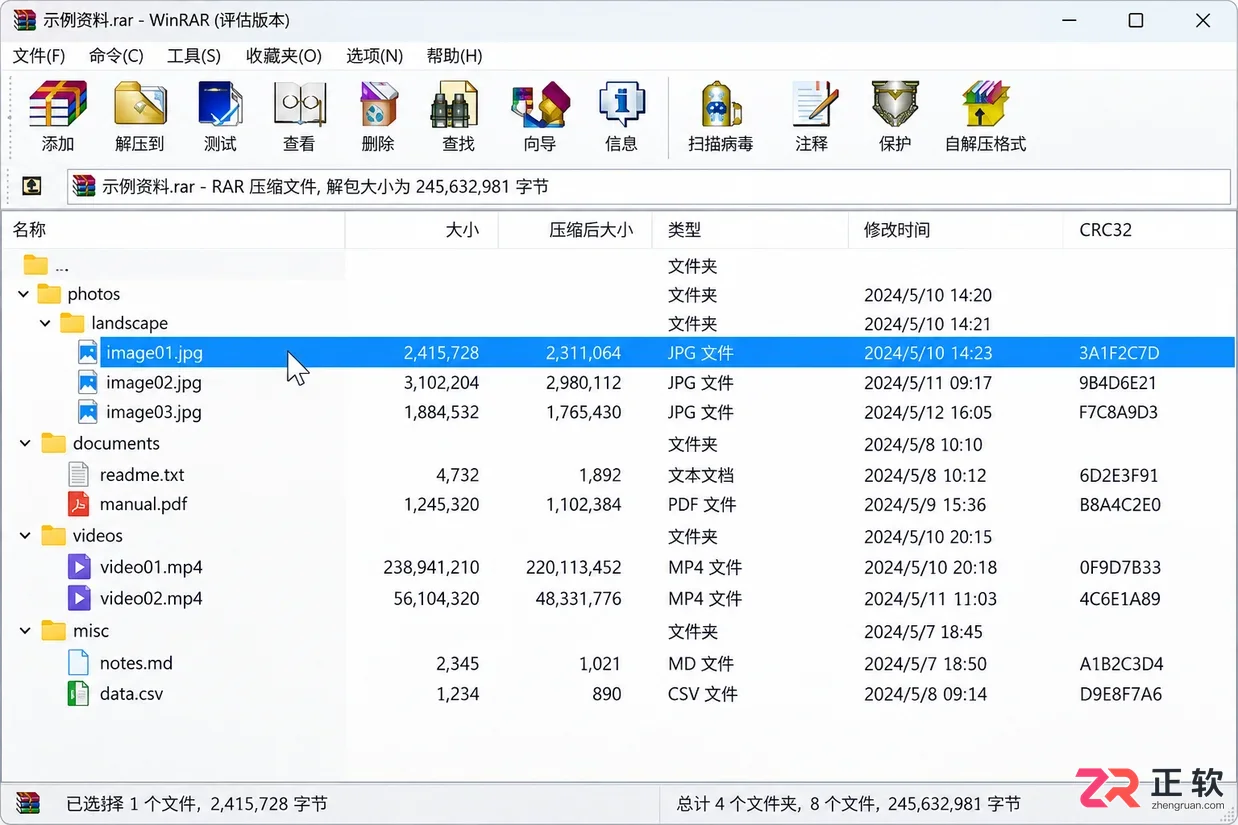Click the CRC value D9E8F7A6

tap(1121, 694)
